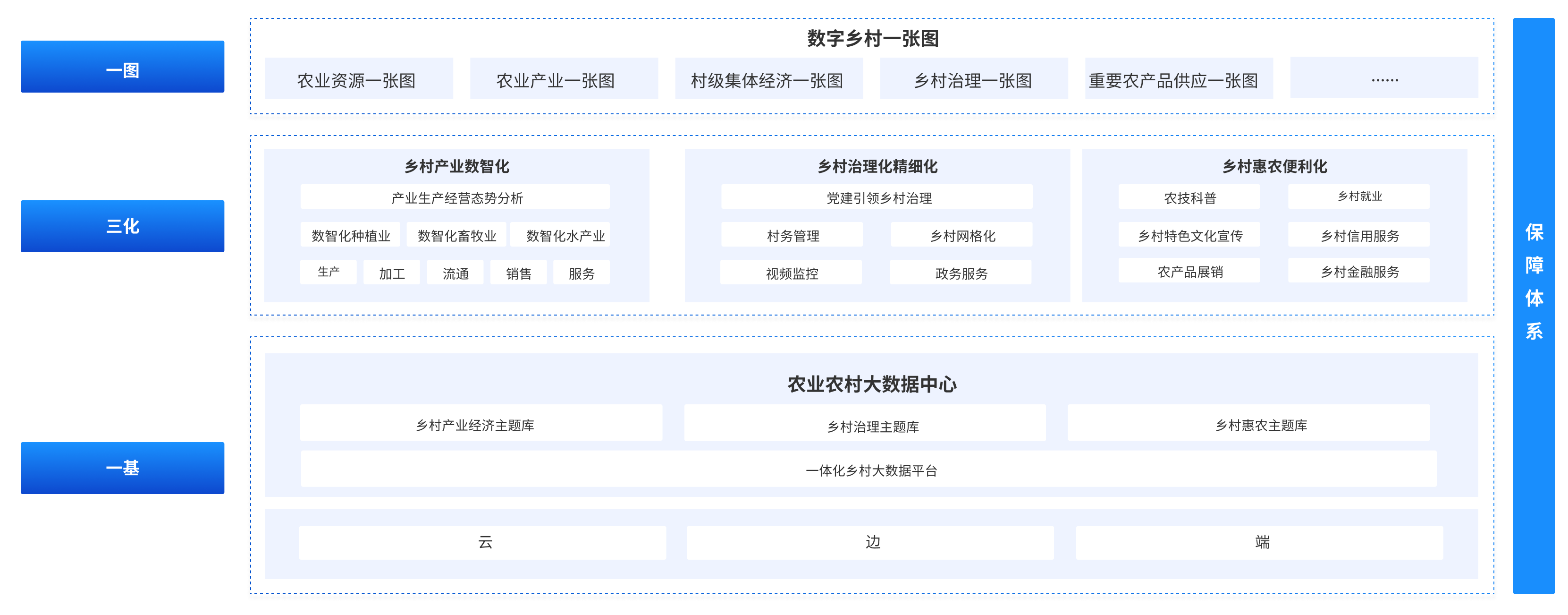Viewport: 1568px width, 615px height.
Task: Click the ellipsis box in top row
Action: (1383, 78)
